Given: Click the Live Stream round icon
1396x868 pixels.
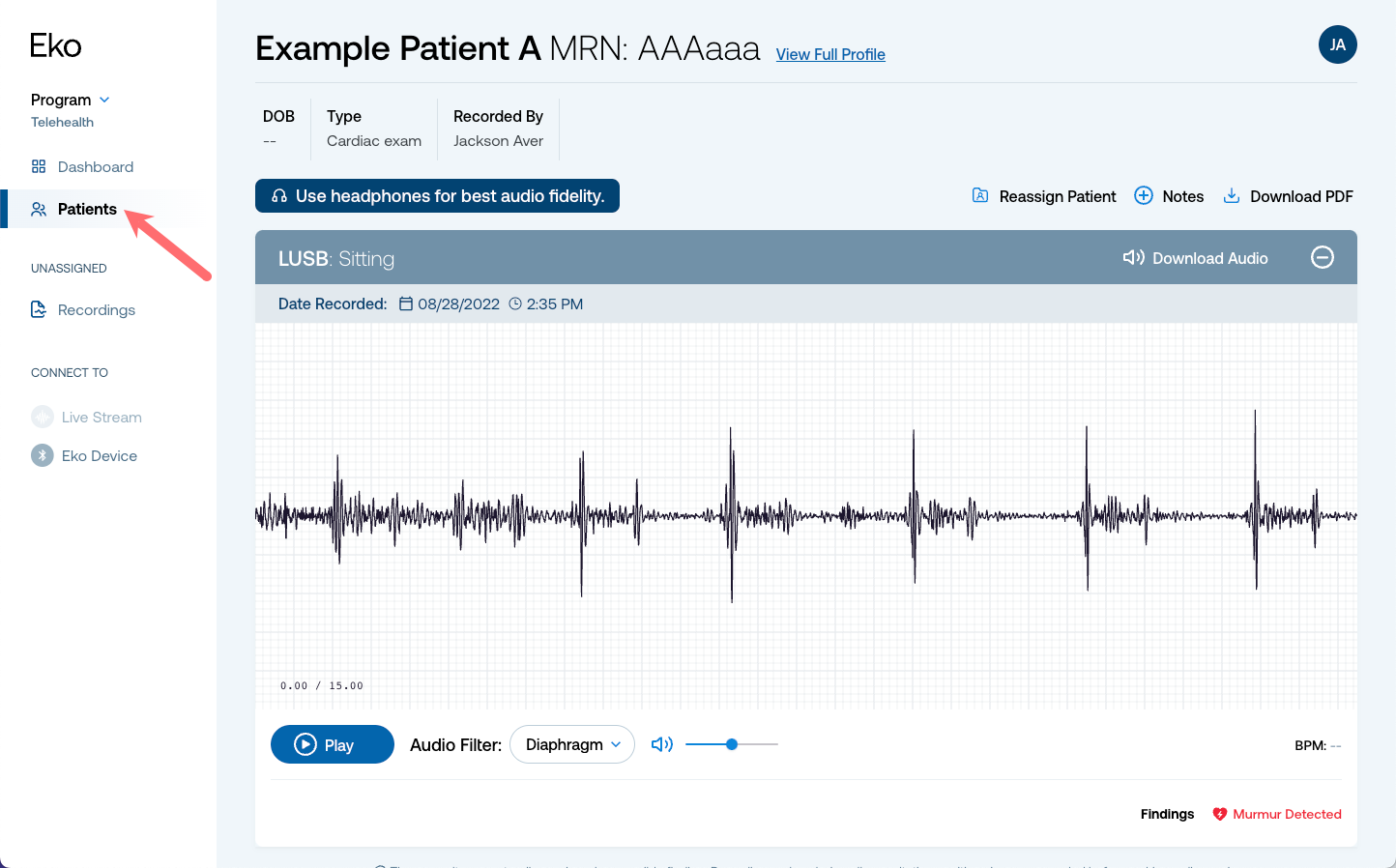Looking at the screenshot, I should coord(43,417).
